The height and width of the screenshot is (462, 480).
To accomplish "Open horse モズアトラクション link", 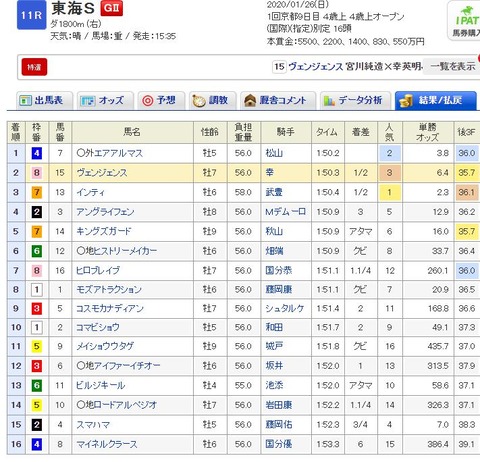I will pos(109,289).
